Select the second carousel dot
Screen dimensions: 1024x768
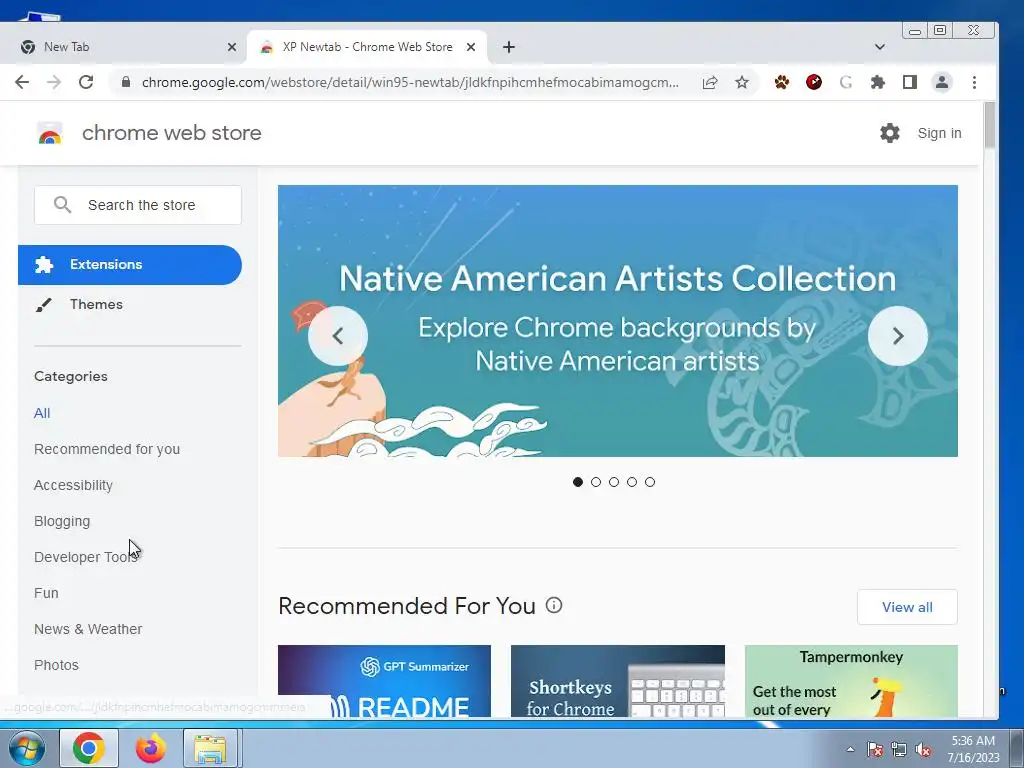point(596,482)
